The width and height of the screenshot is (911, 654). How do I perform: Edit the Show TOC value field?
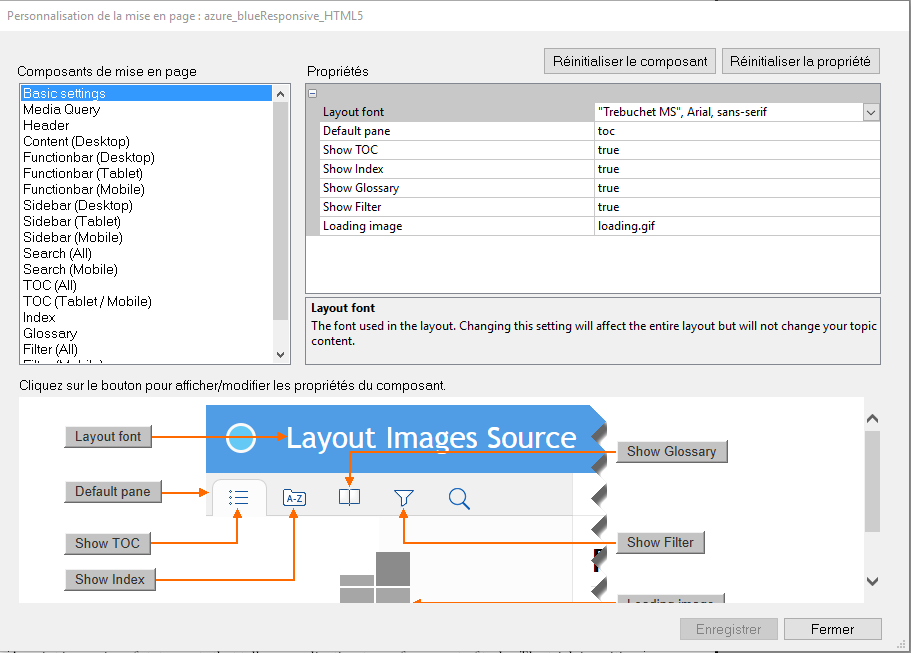pyautogui.click(x=736, y=150)
